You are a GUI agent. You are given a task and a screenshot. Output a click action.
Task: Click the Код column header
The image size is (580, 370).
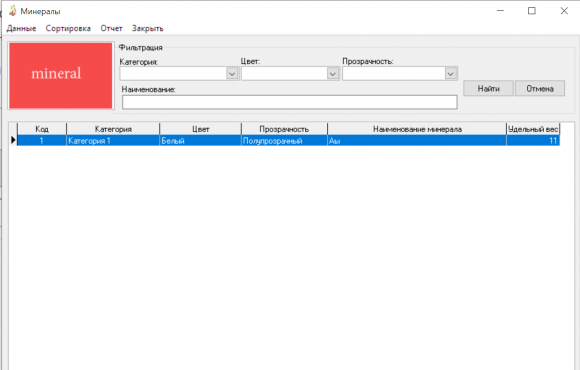[x=42, y=129]
